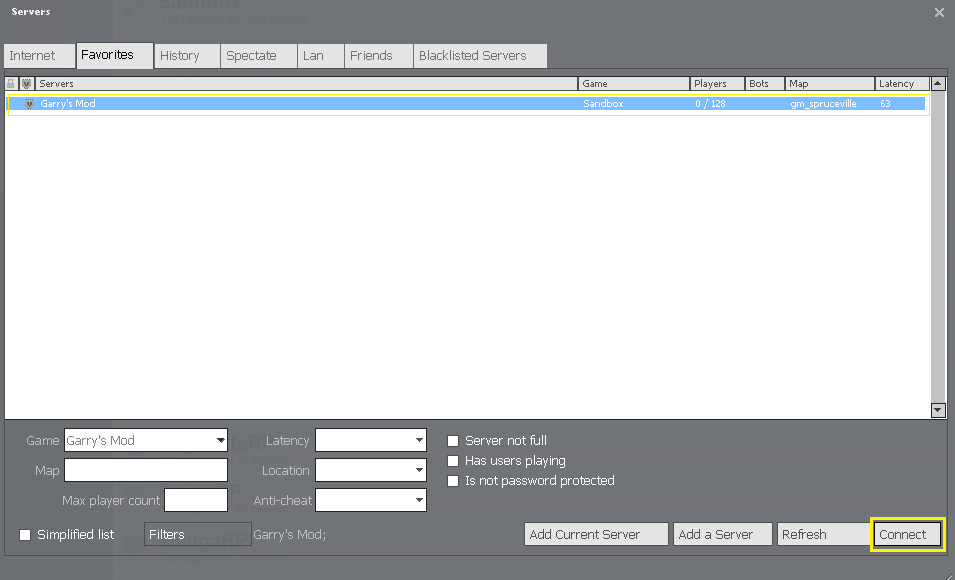Focus the Max player count field
The width and height of the screenshot is (955, 580).
[196, 500]
